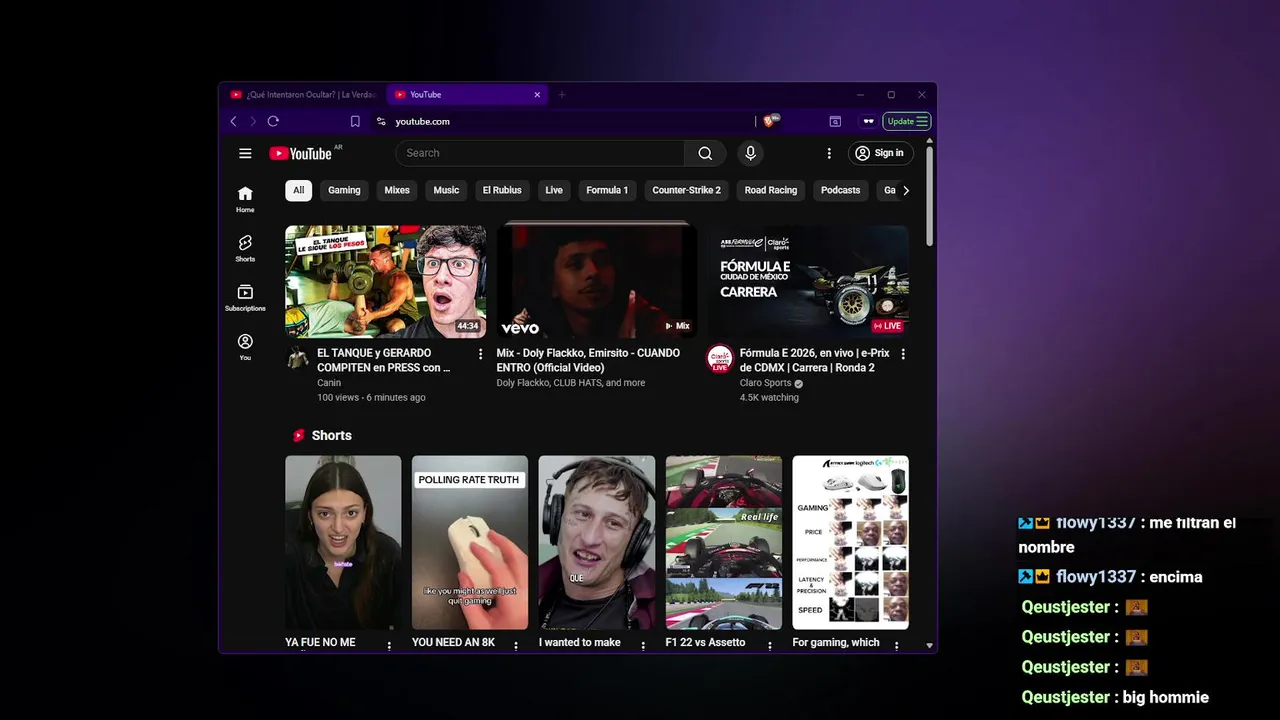
Task: Click the YouTube logo
Action: pyautogui.click(x=300, y=153)
